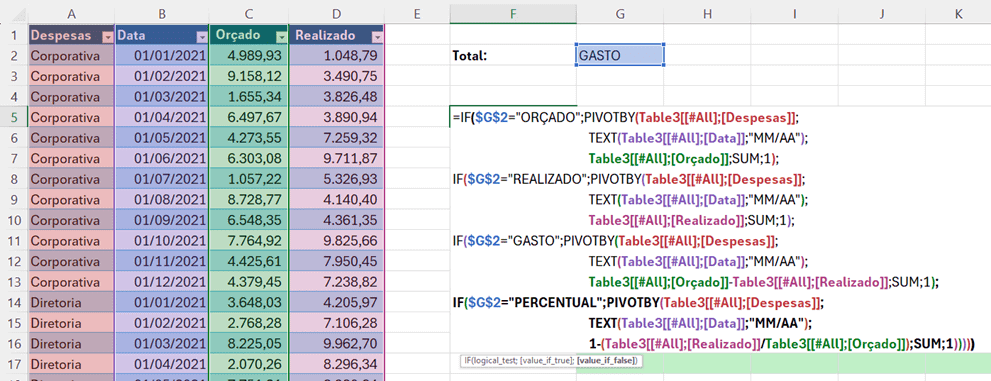Click cell G2 containing GASTO
Viewport: 991px width, 381px height.
pyautogui.click(x=620, y=56)
